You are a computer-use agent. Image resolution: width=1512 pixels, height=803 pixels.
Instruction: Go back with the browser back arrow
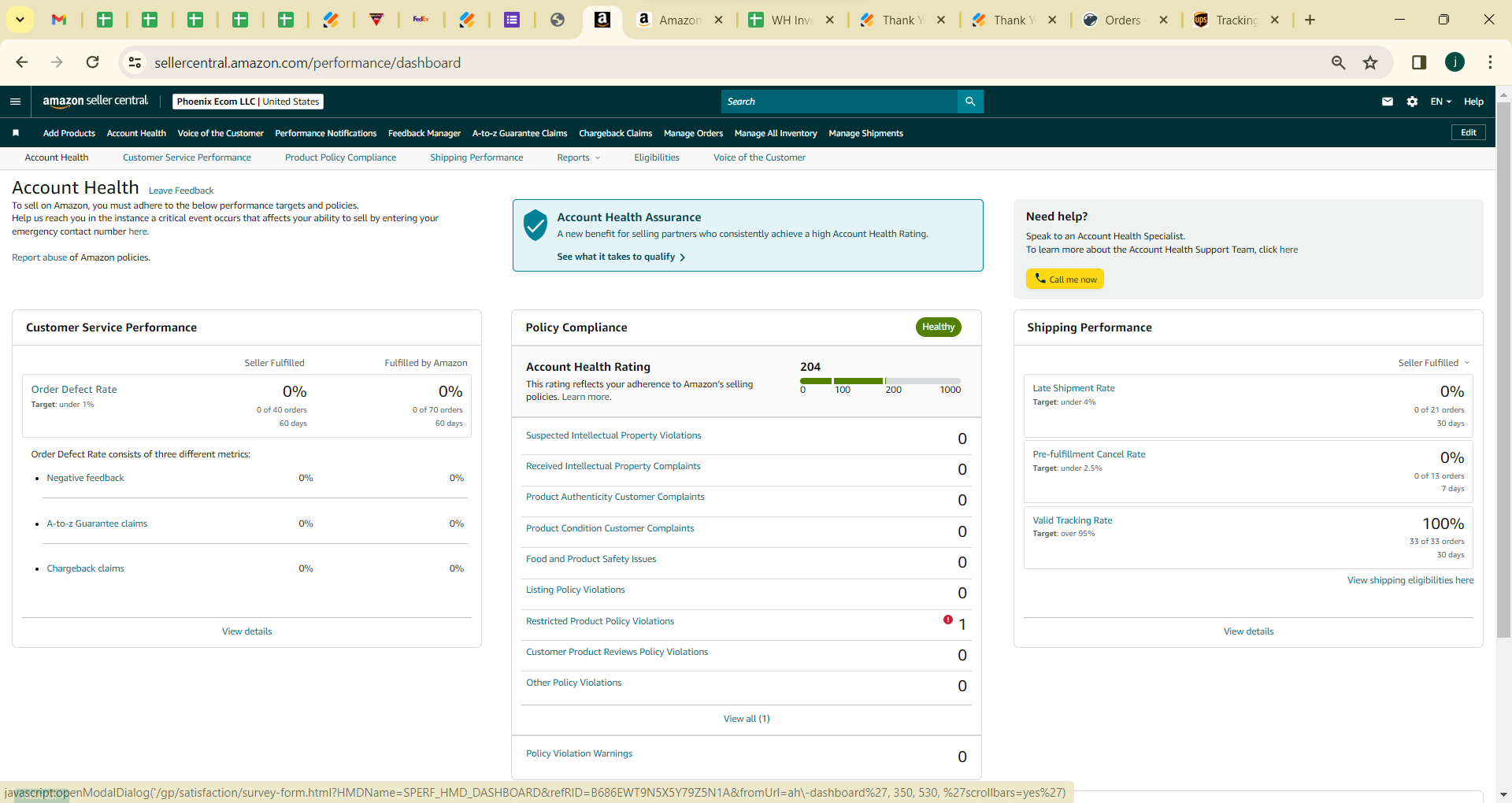tap(21, 62)
